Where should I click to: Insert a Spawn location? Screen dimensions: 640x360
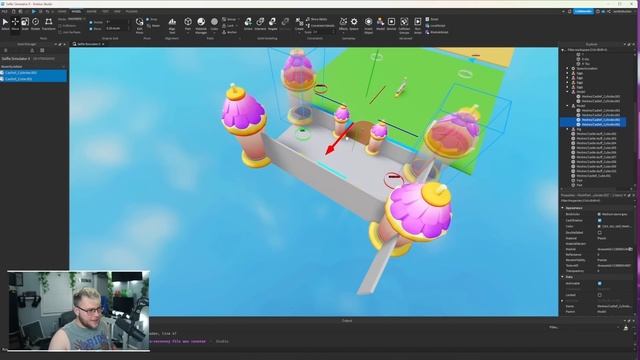click(x=354, y=24)
